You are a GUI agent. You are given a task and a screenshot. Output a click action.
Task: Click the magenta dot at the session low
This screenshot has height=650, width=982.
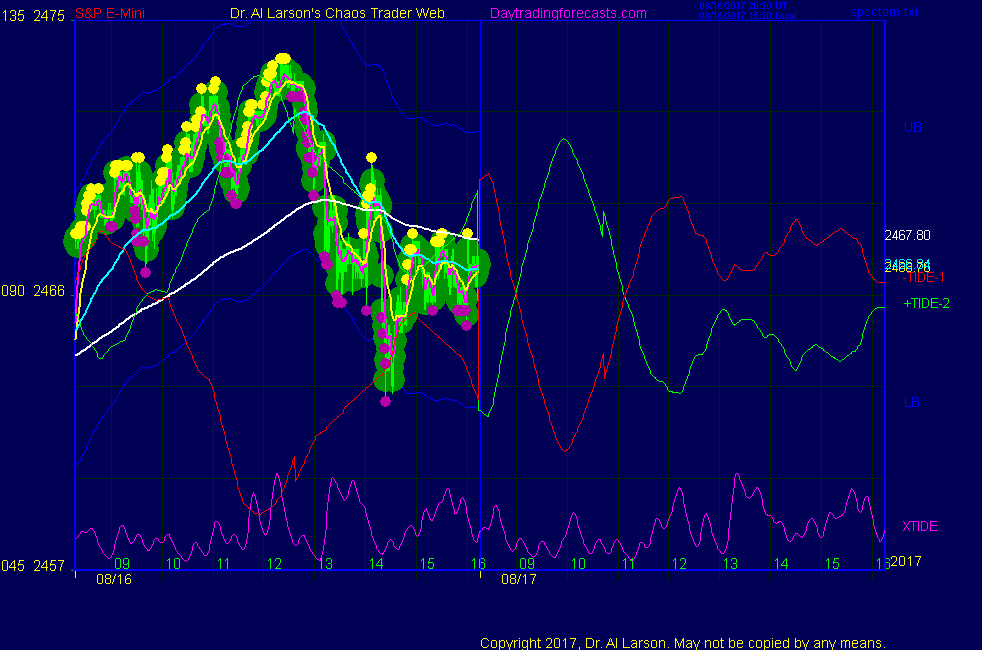coord(386,401)
